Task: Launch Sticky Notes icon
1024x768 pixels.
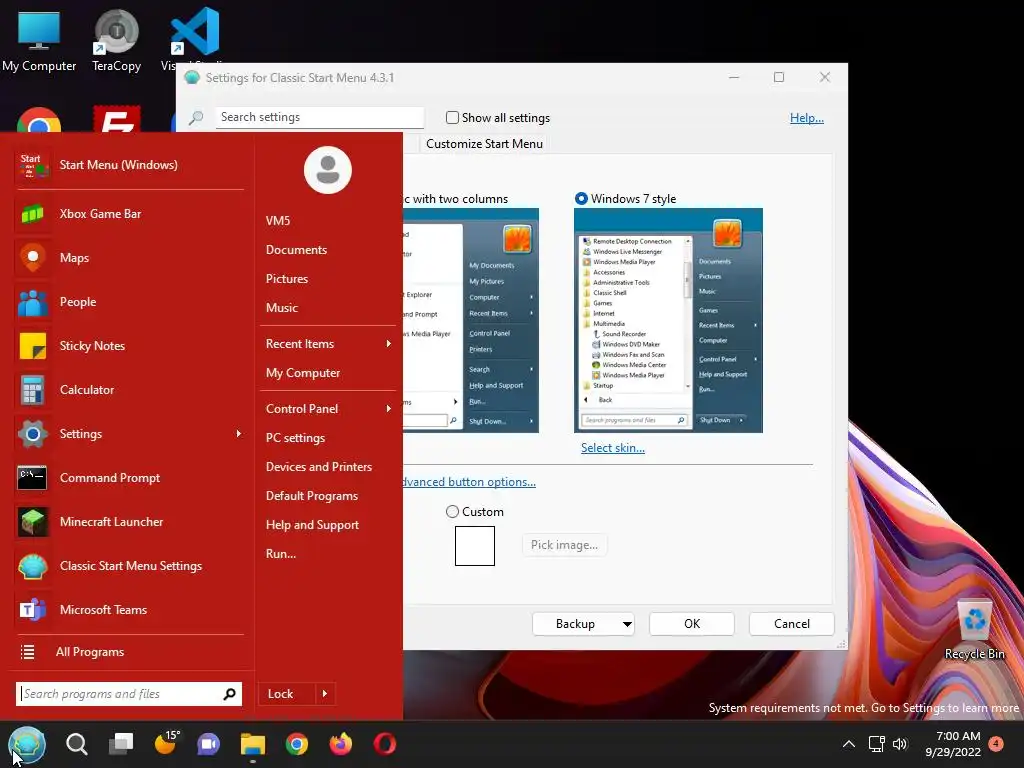Action: pyautogui.click(x=33, y=345)
